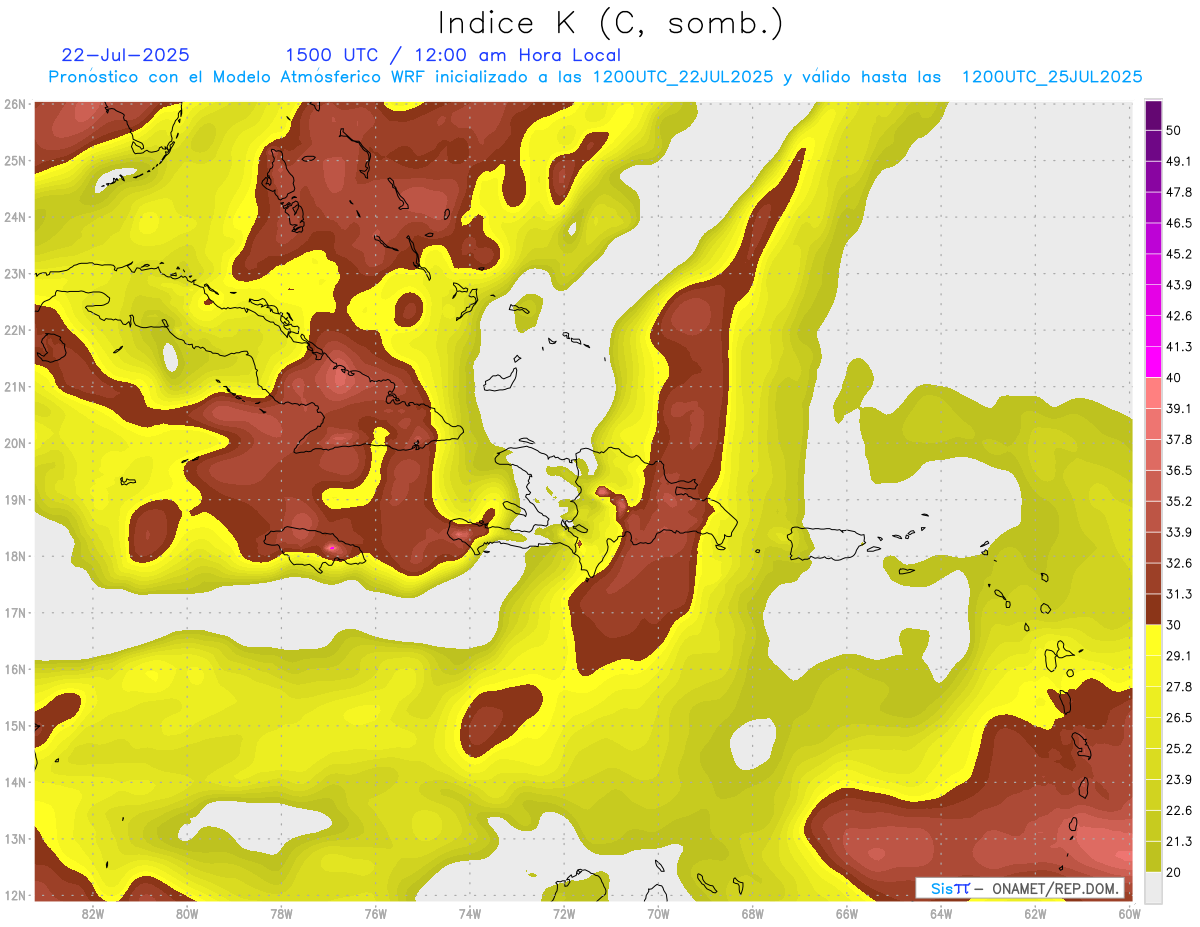Select the 22N latitude label

(15, 330)
